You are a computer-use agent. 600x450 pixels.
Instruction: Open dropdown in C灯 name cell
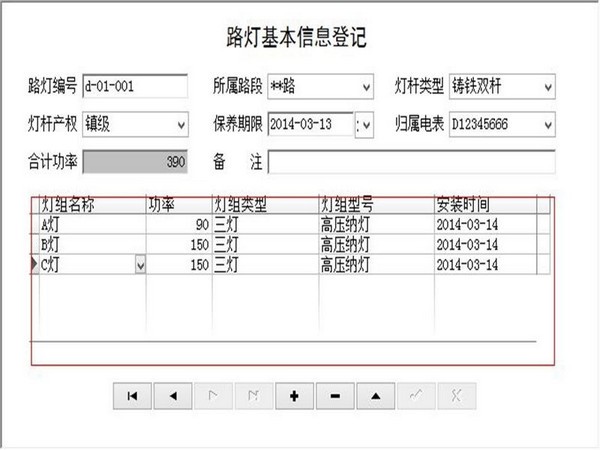coord(140,265)
